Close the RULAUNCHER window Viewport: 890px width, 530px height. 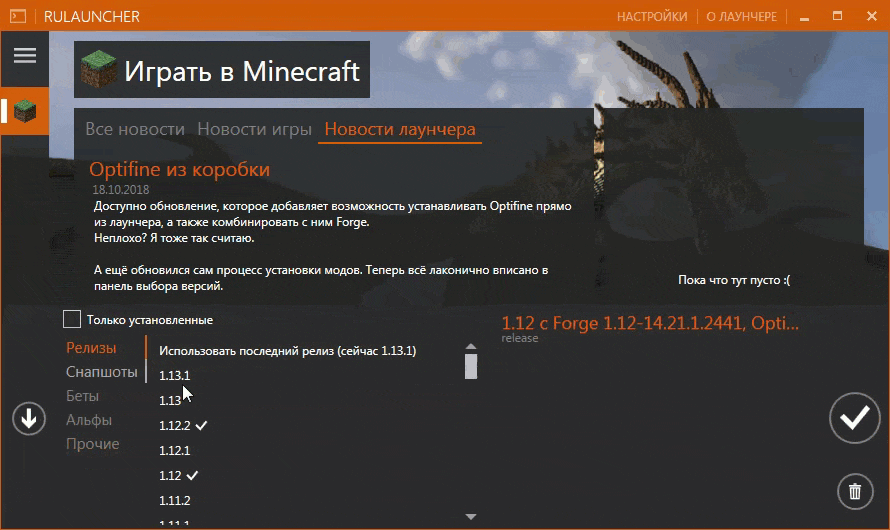[872, 16]
